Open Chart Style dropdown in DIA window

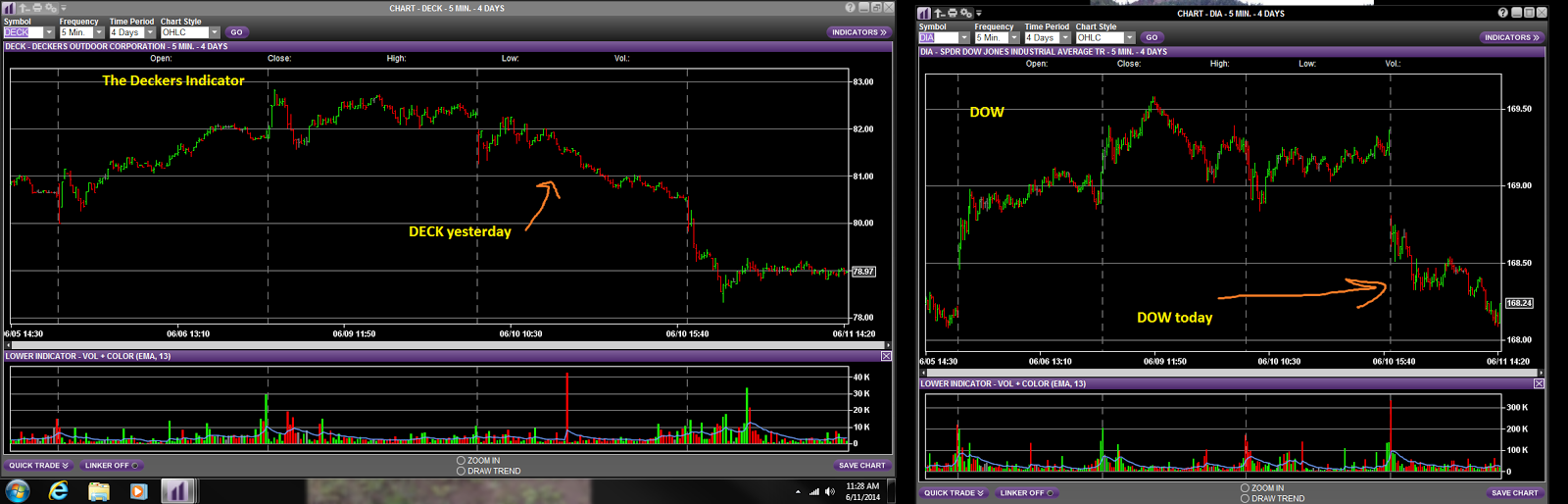tap(1130, 38)
